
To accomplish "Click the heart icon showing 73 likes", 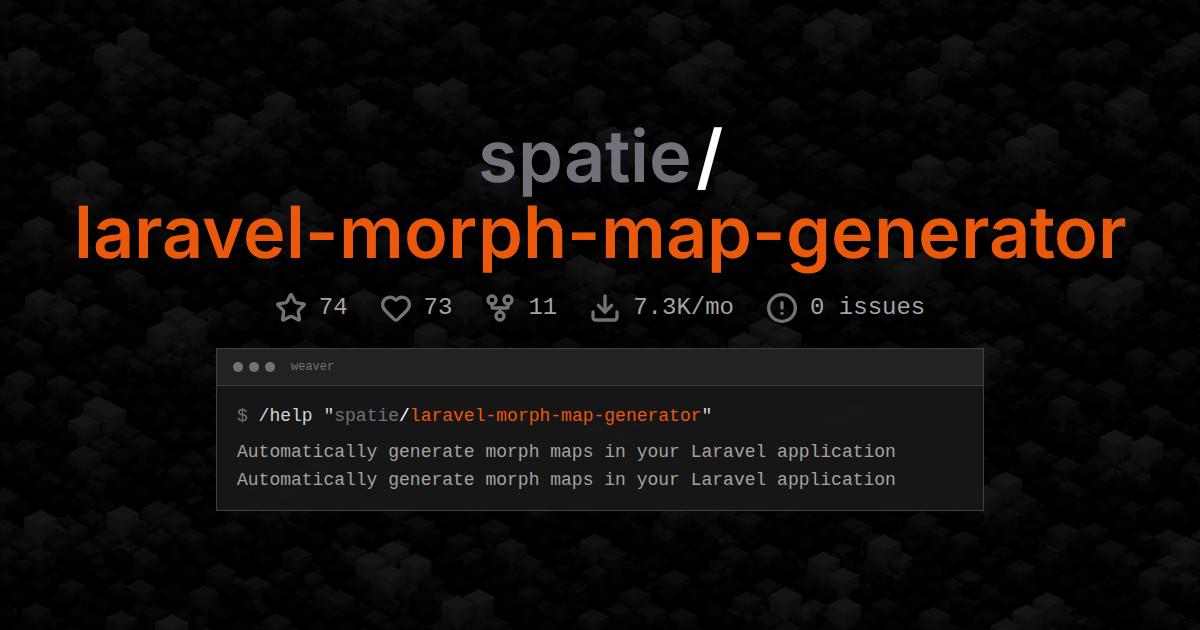I will click(397, 307).
